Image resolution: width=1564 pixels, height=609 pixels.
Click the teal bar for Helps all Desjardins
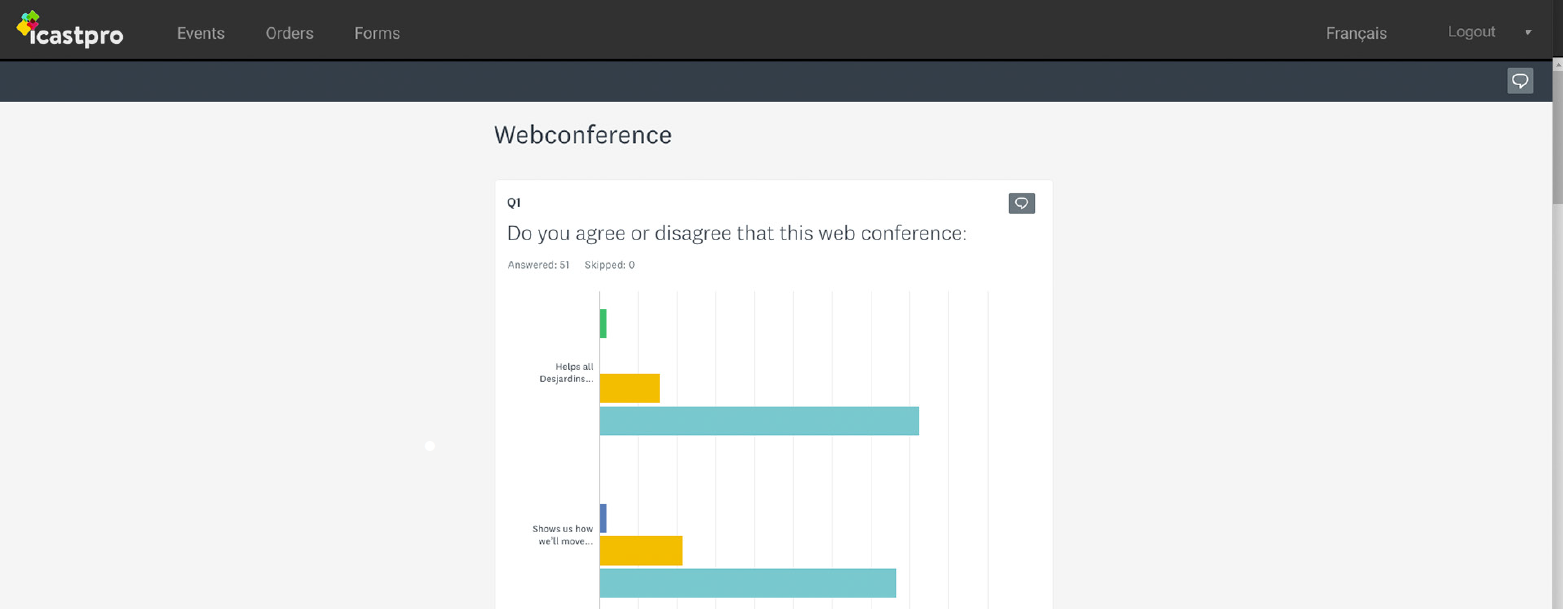(758, 421)
